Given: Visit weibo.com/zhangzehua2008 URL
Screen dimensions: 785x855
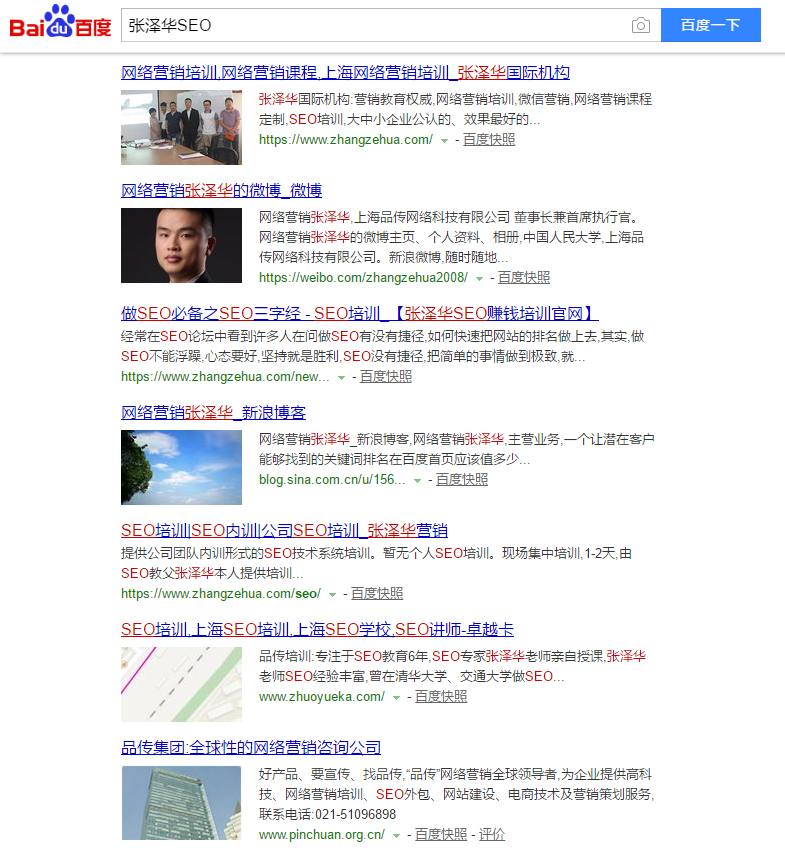Looking at the screenshot, I should coord(363,278).
